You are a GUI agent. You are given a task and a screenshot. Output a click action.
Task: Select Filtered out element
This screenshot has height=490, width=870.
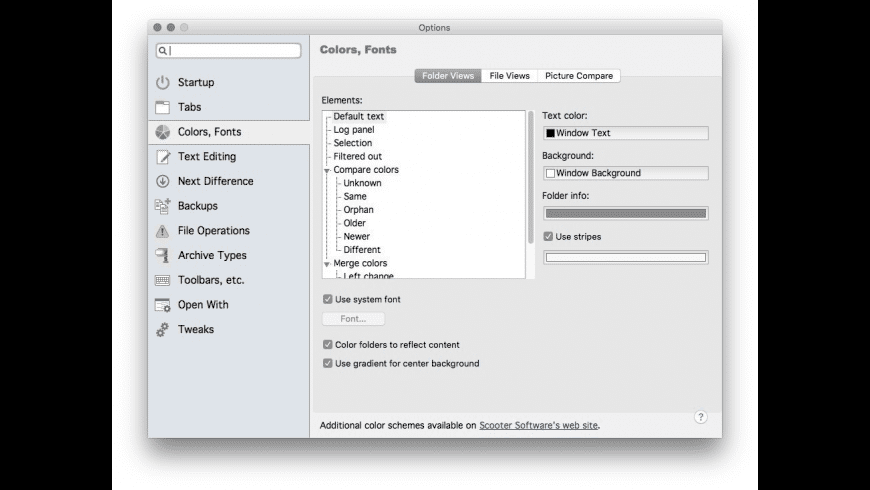pyautogui.click(x=357, y=156)
